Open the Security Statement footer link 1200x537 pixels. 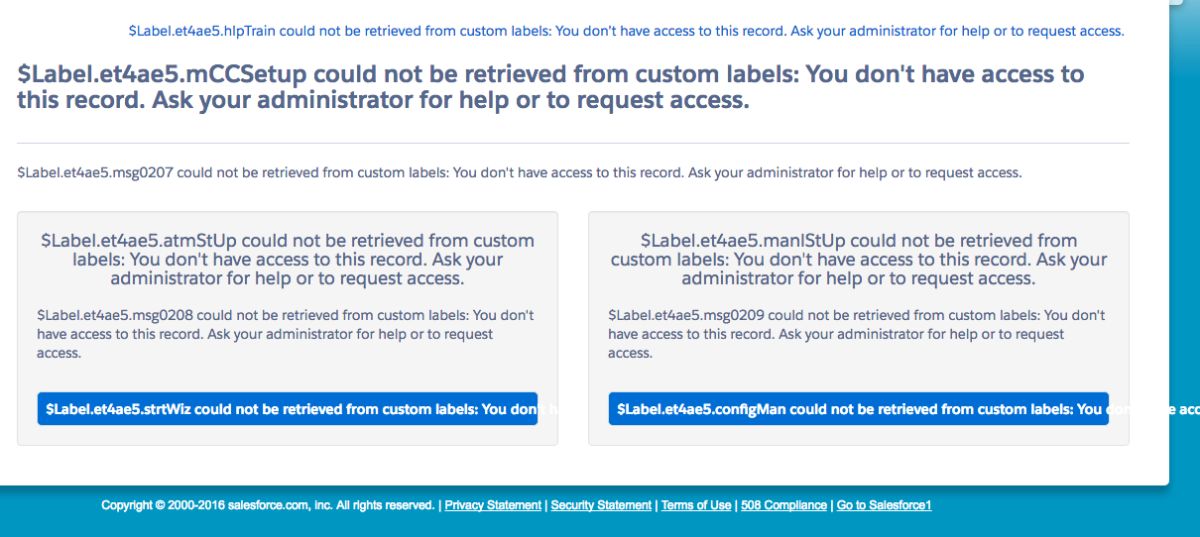[600, 506]
